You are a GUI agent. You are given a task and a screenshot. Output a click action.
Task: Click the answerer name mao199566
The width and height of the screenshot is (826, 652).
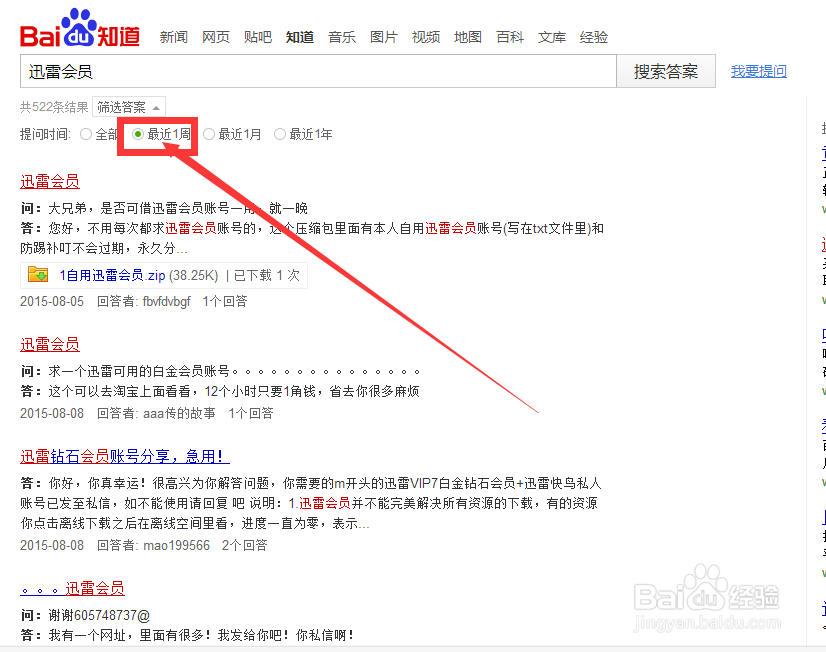(x=176, y=545)
